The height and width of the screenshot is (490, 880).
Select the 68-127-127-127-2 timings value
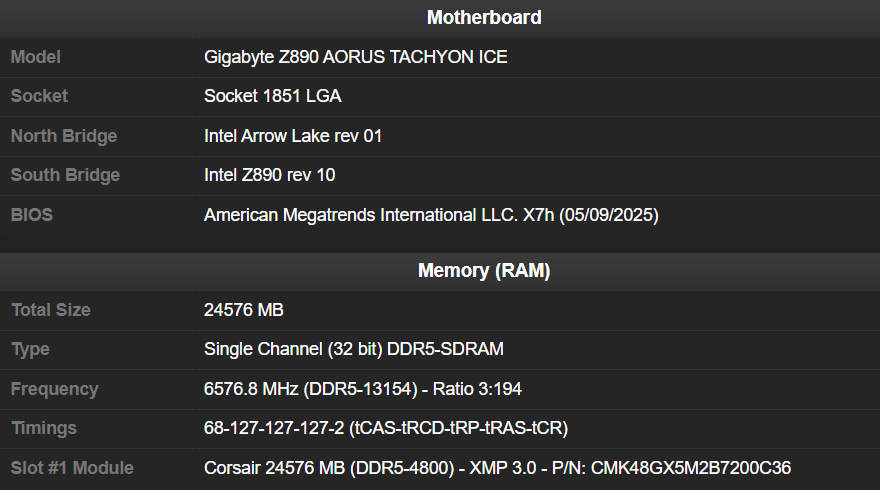386,428
